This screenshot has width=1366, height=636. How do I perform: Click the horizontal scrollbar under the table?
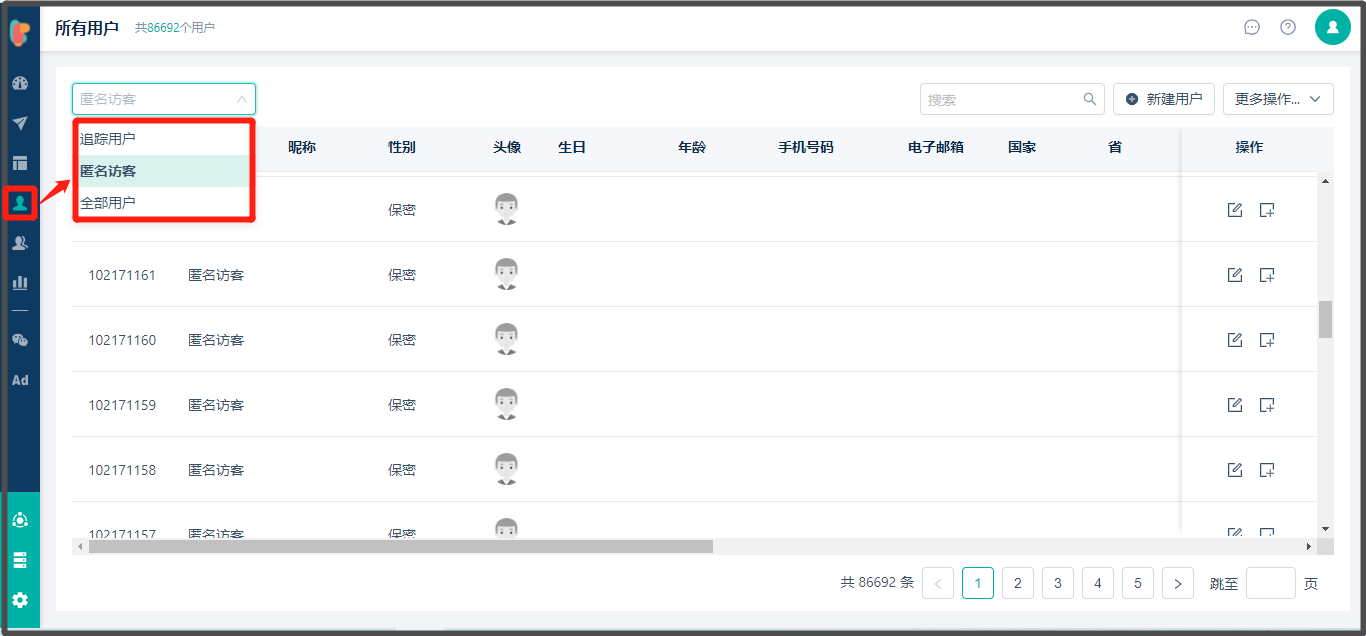[x=400, y=547]
